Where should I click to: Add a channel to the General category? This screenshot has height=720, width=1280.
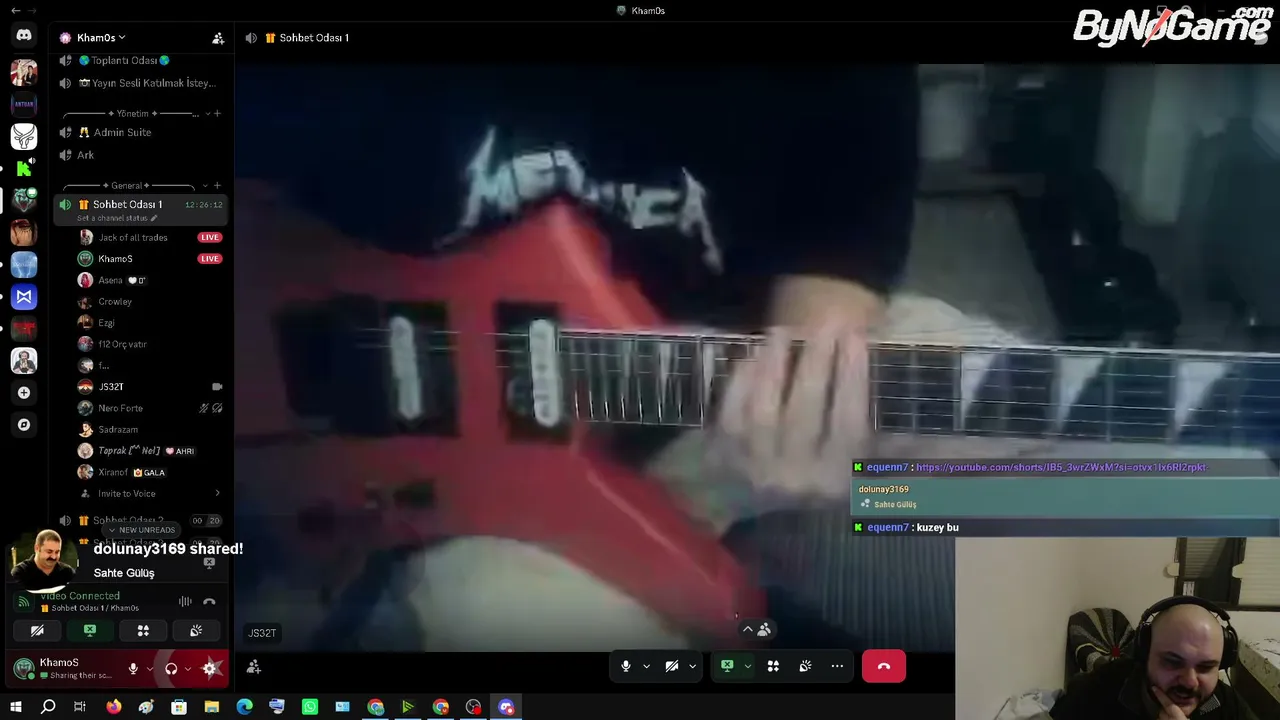coord(217,186)
